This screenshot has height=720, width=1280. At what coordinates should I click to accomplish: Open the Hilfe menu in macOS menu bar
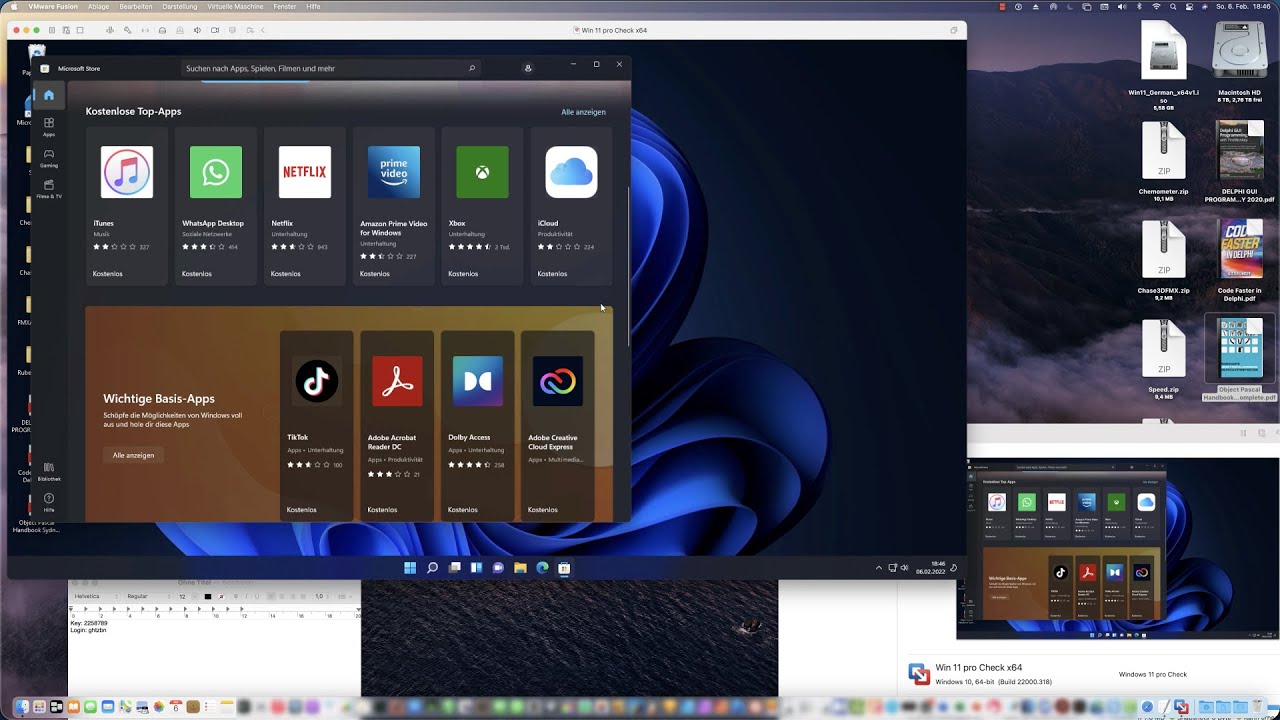314,6
